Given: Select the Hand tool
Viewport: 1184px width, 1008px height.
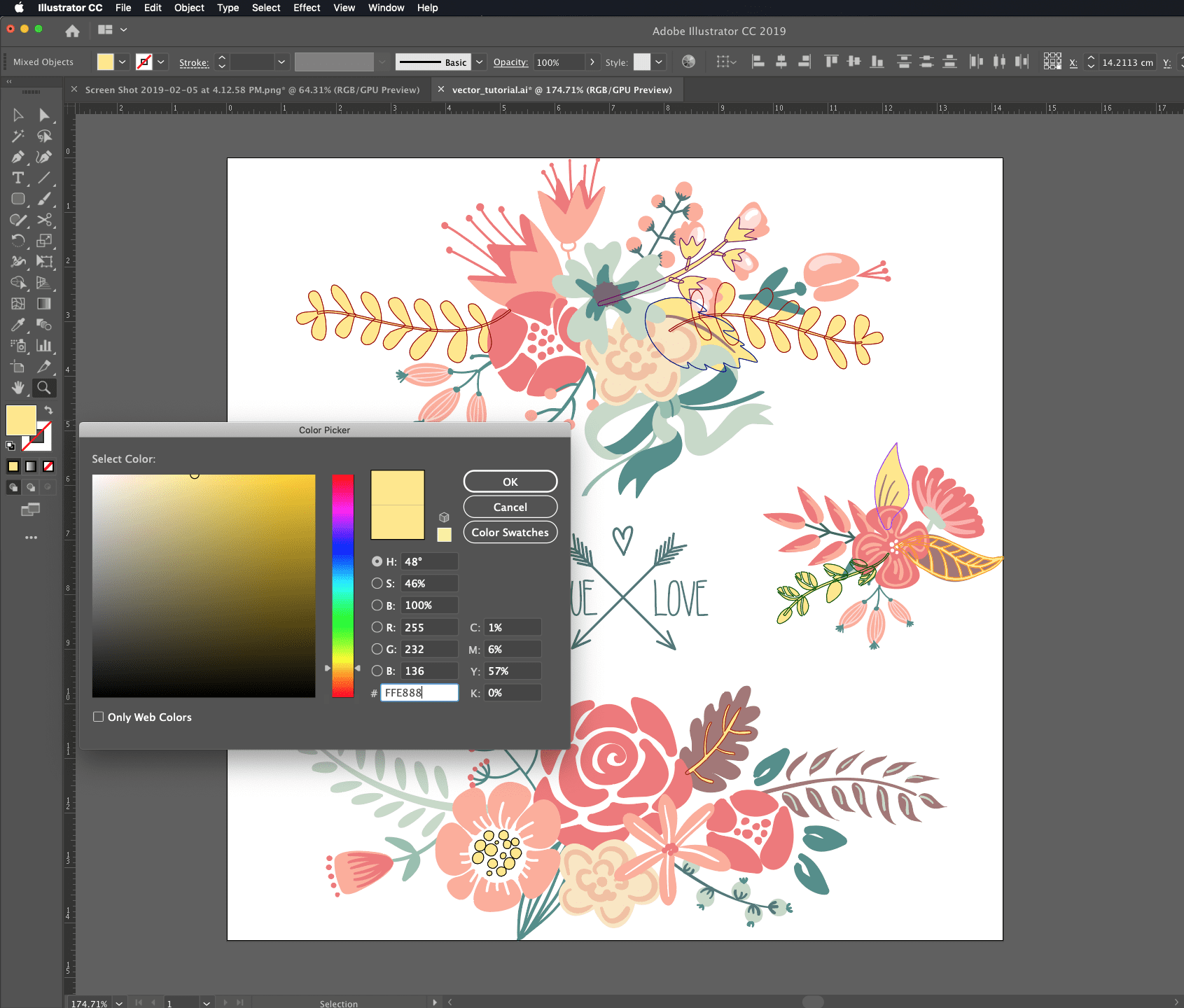Looking at the screenshot, I should [18, 388].
